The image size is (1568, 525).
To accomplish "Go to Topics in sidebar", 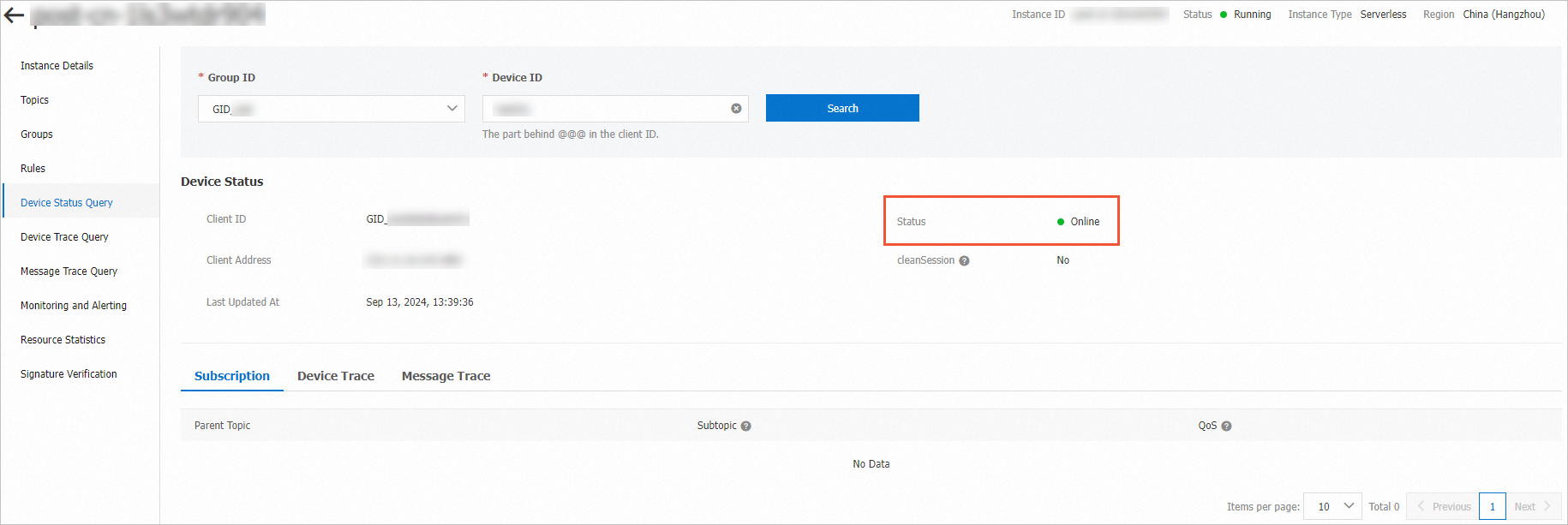I will (x=34, y=100).
